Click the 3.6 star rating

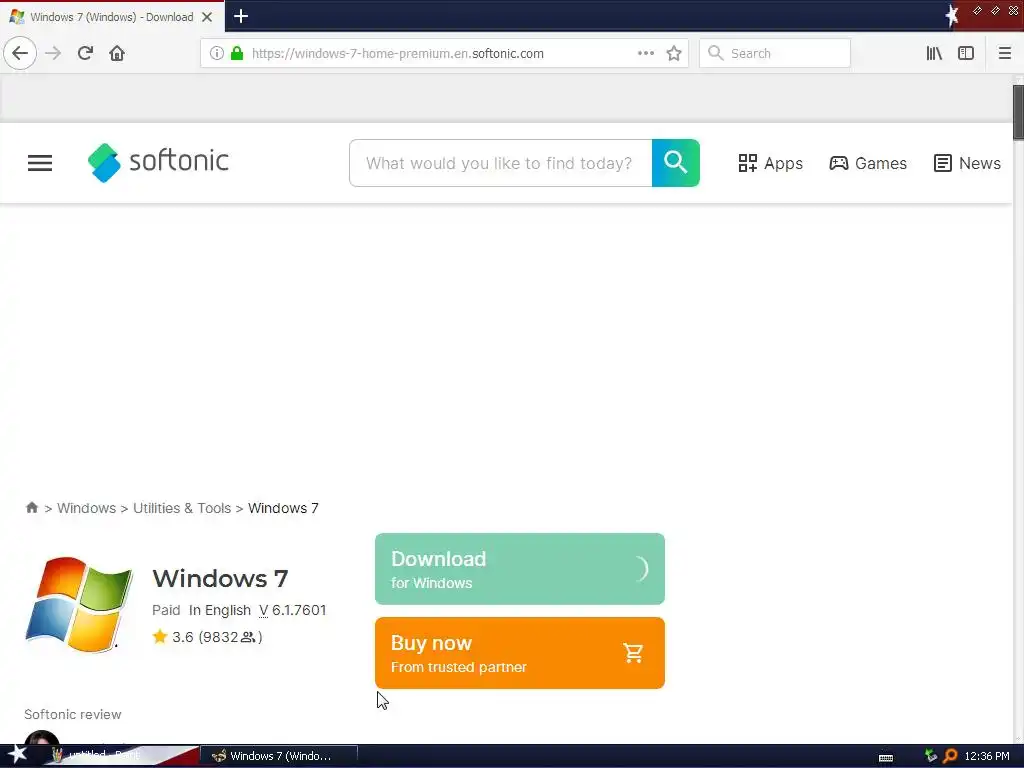click(173, 637)
